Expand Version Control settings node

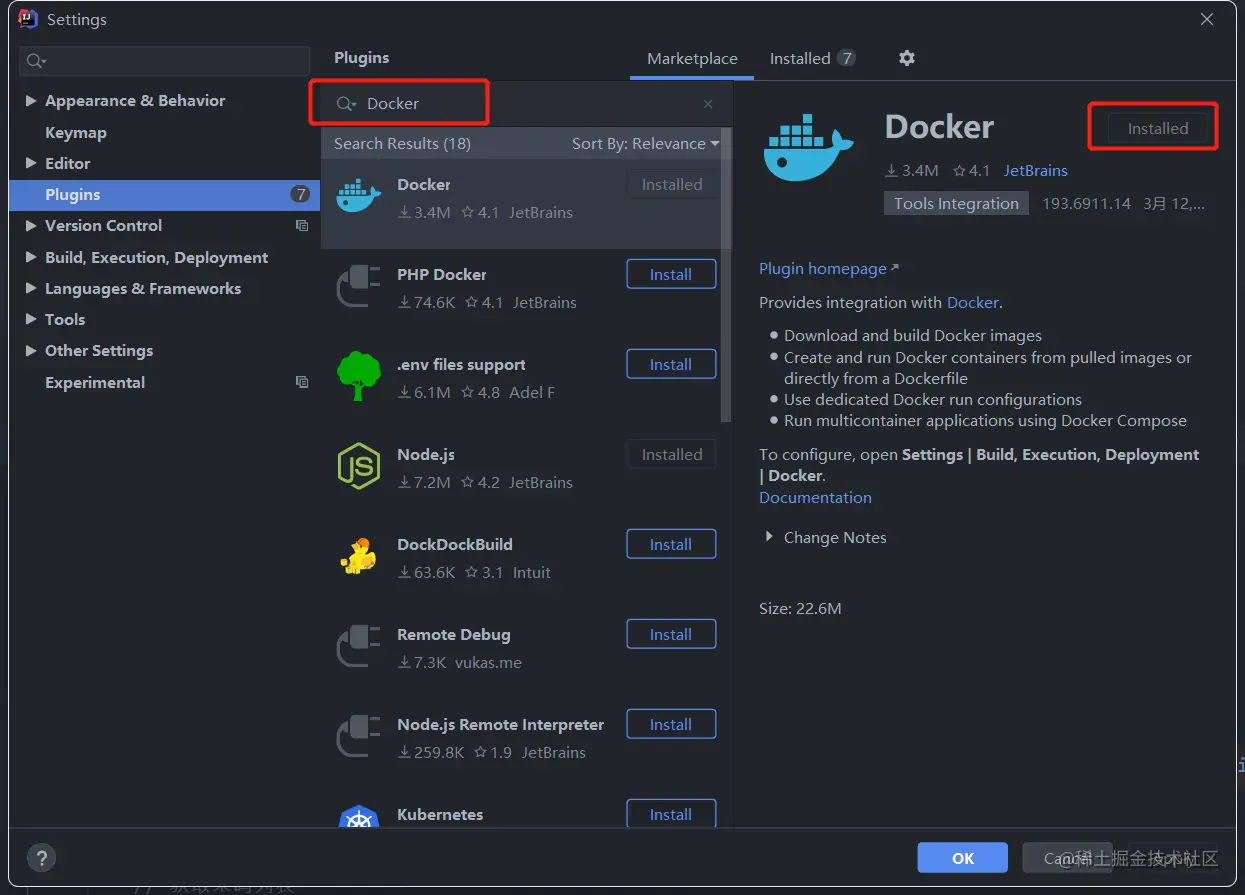[x=31, y=226]
